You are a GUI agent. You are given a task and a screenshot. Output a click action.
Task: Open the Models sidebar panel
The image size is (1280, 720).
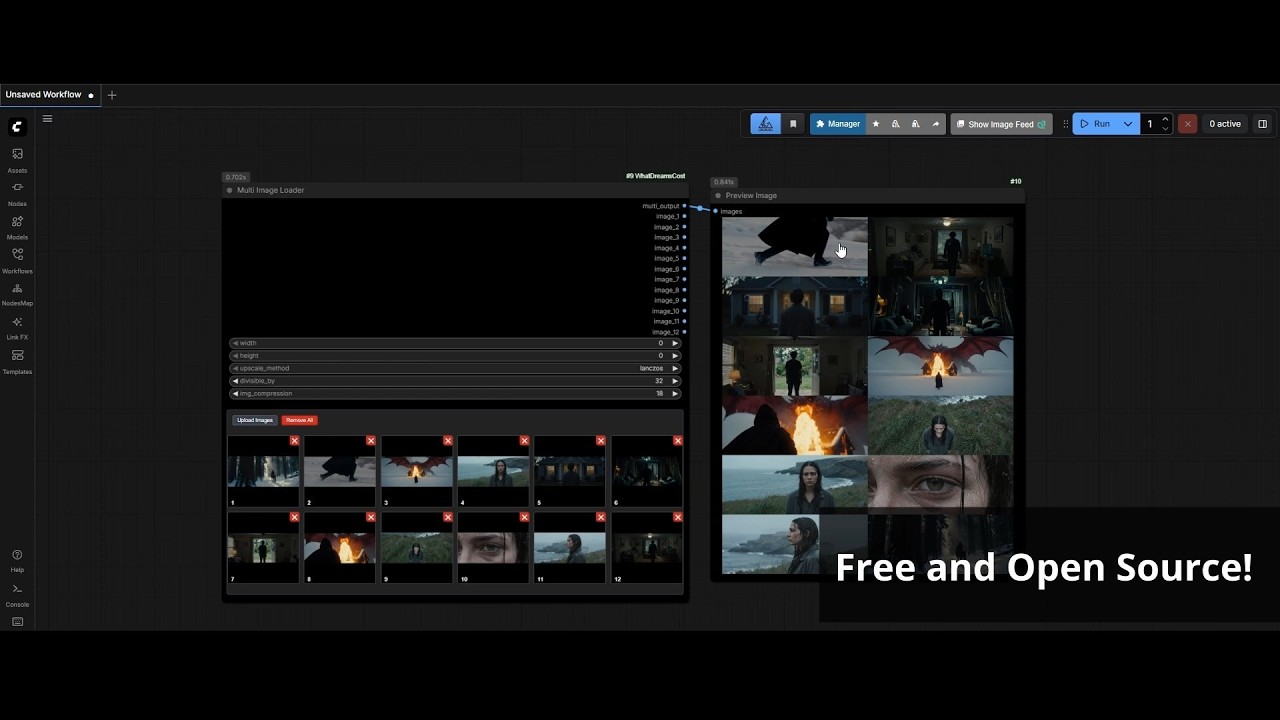17,227
